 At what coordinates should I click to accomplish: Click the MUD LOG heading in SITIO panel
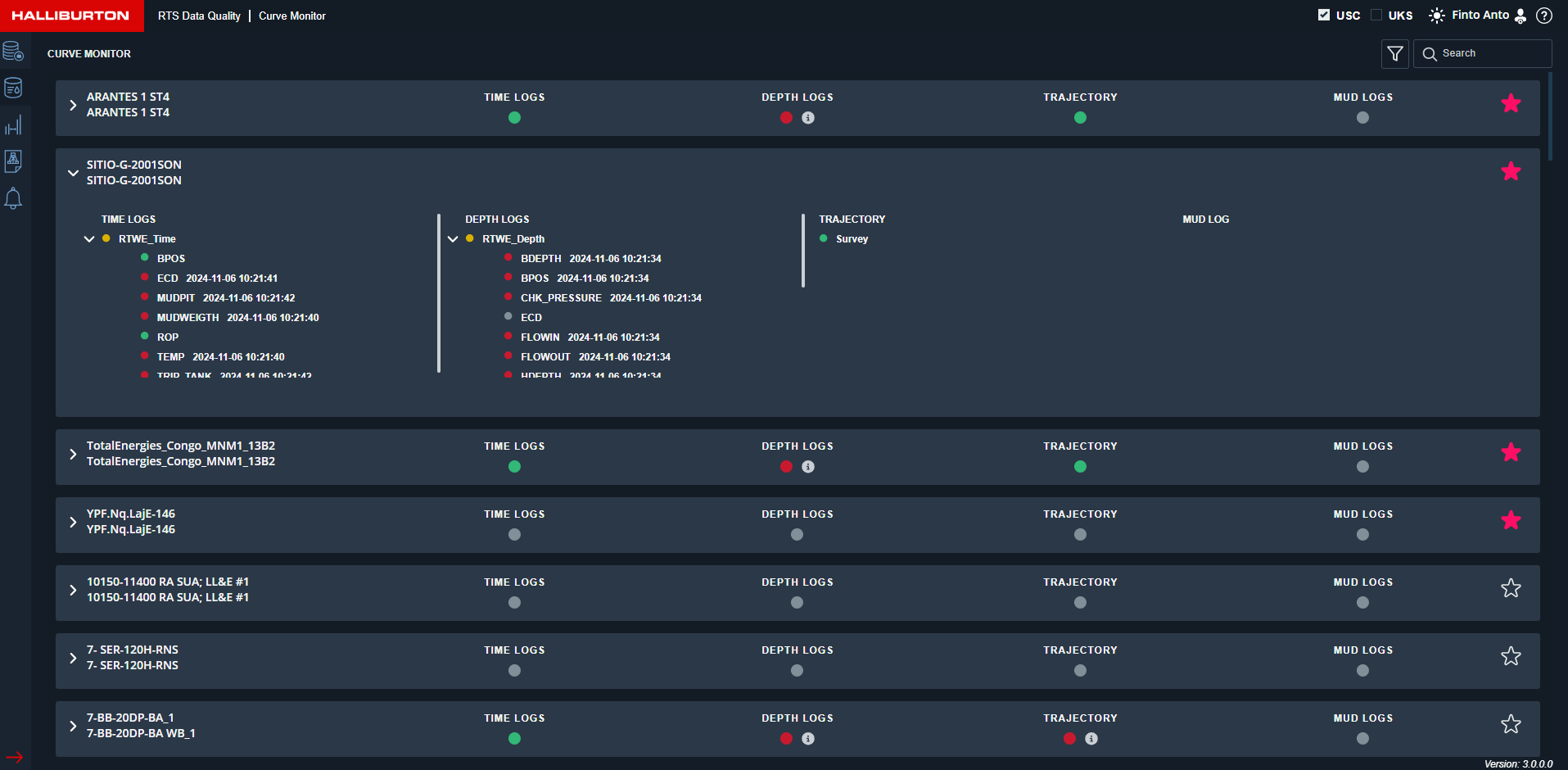tap(1205, 220)
